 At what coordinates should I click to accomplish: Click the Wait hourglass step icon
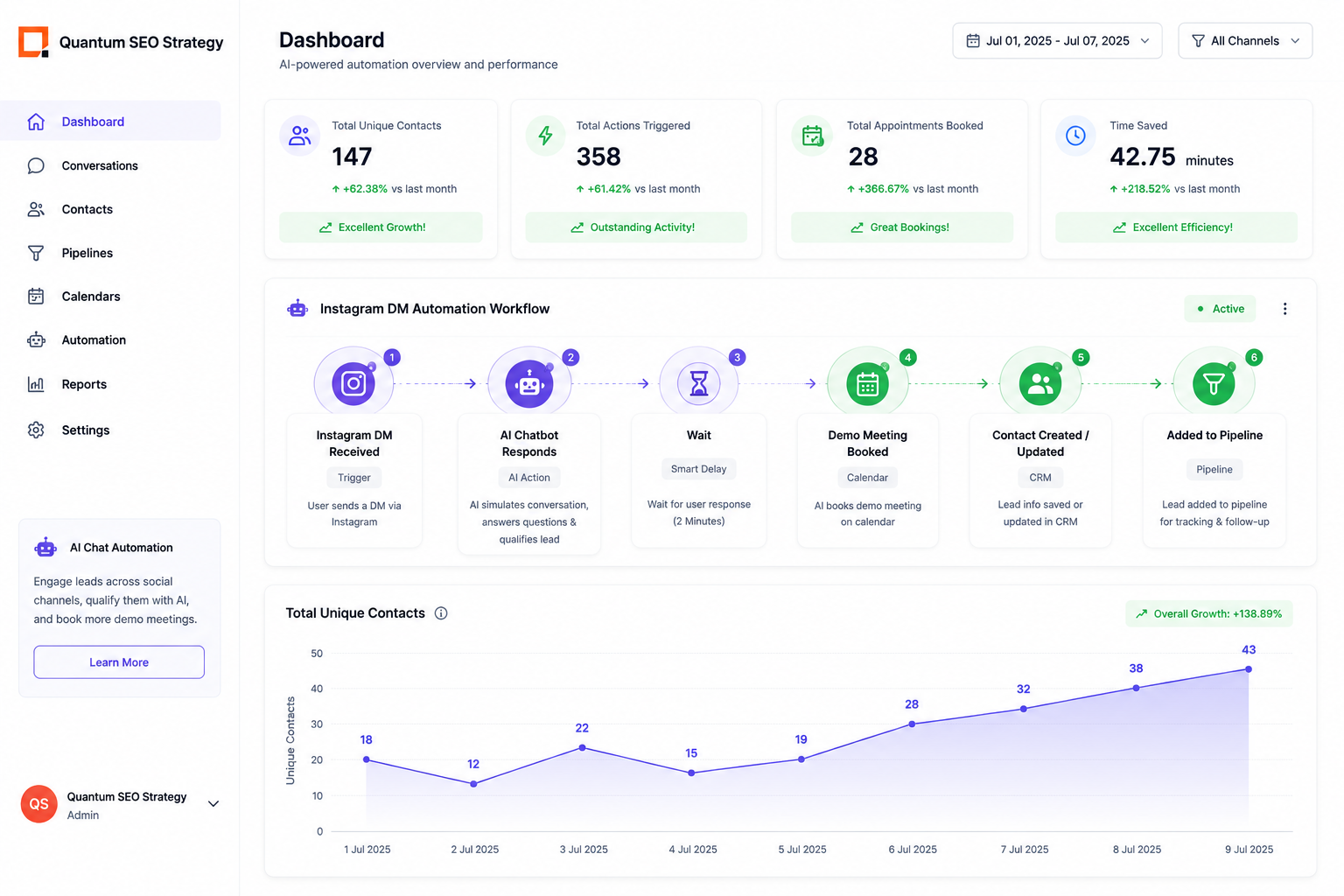(x=698, y=383)
